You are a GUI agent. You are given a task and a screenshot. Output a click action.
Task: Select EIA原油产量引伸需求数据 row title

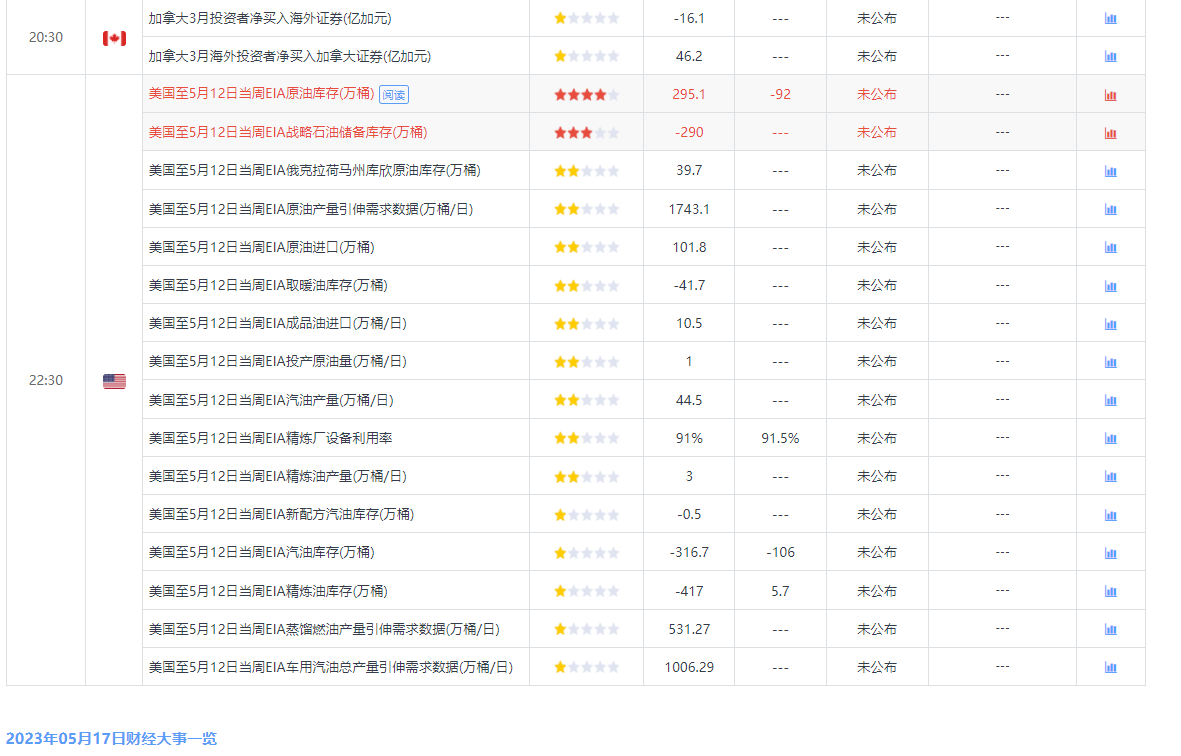[x=310, y=209]
